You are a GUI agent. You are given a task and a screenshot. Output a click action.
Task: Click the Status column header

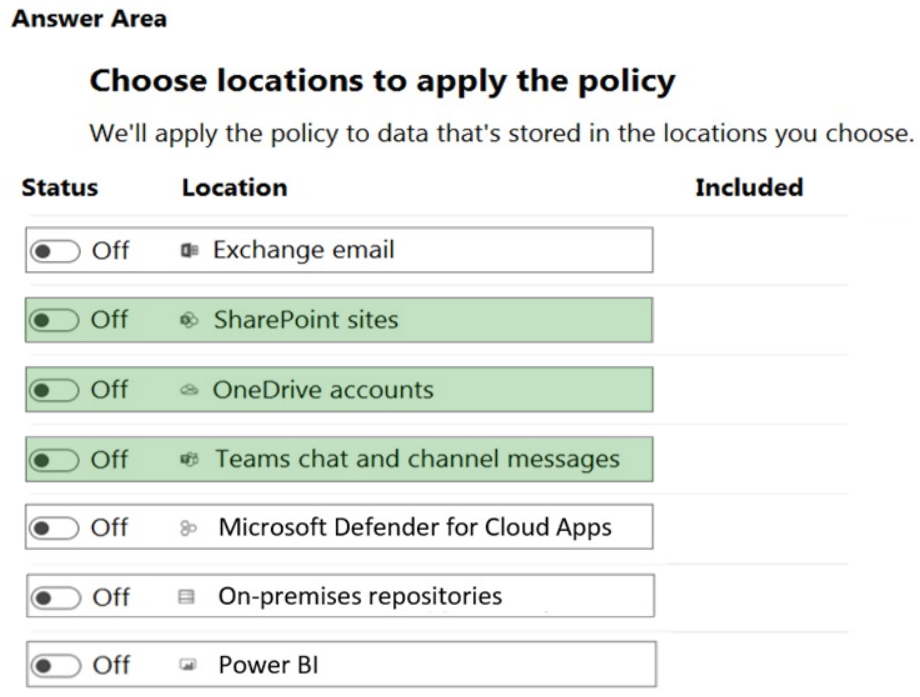(x=60, y=188)
